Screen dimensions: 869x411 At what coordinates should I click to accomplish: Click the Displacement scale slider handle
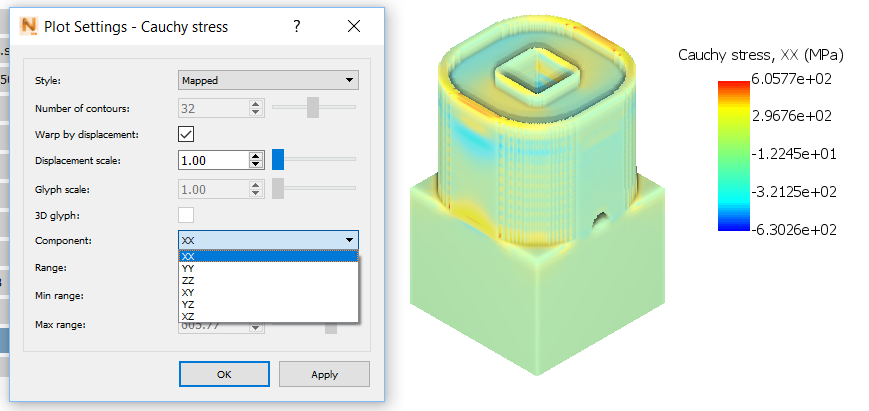278,160
